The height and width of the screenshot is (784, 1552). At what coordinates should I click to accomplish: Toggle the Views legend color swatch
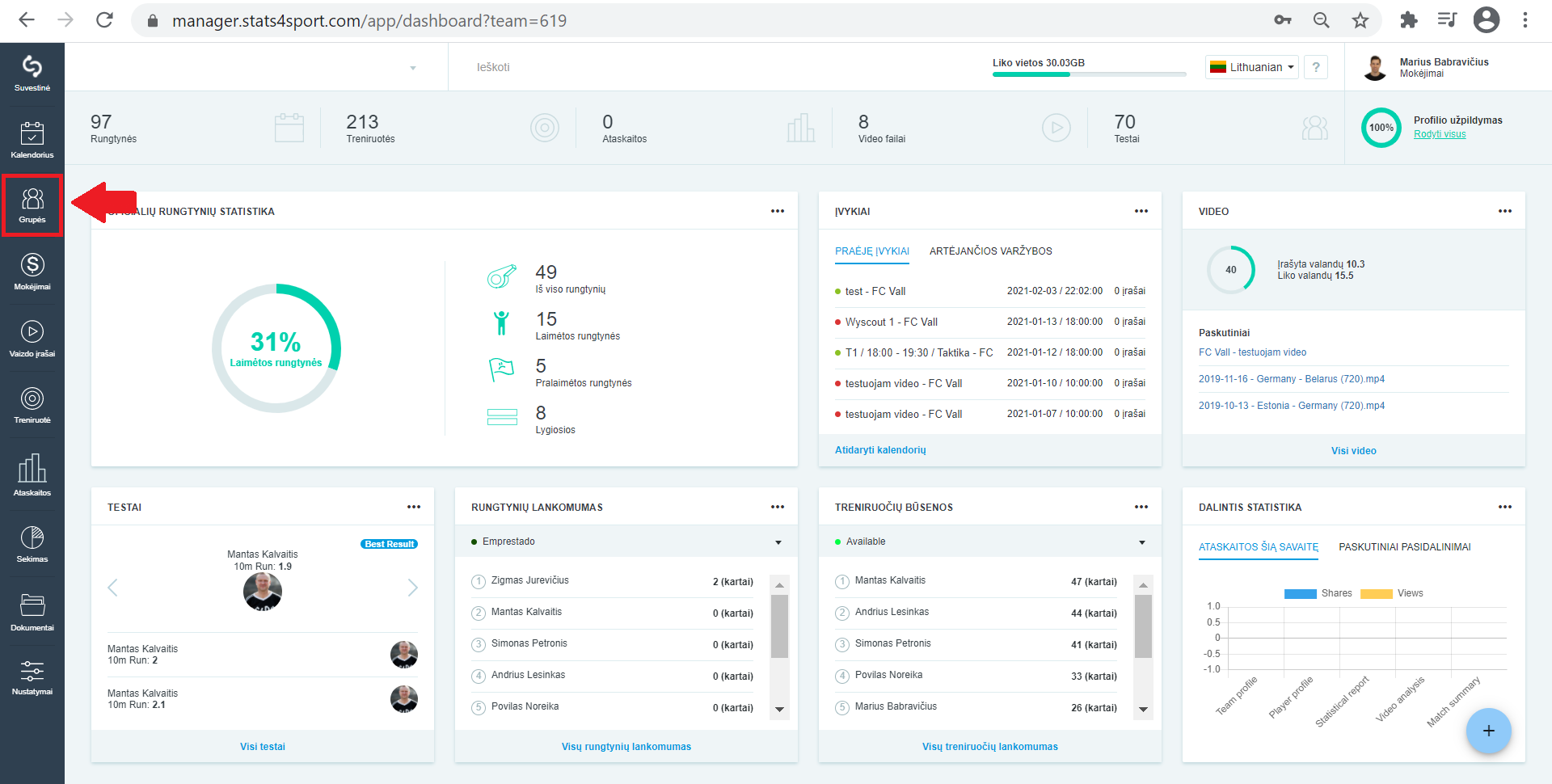coord(1377,593)
